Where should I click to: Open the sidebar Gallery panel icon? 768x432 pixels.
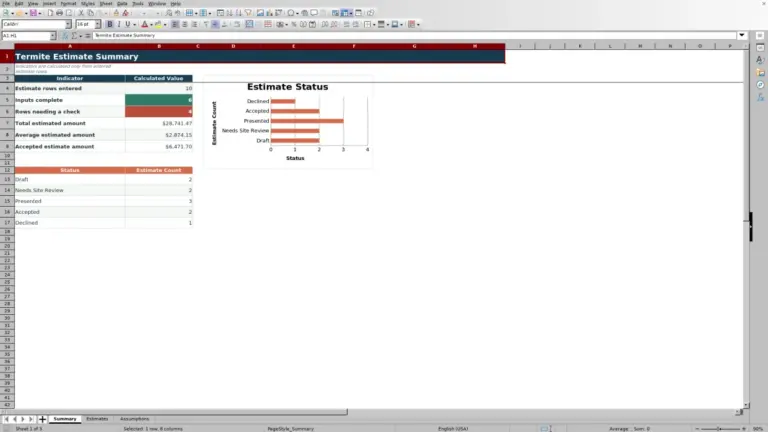(760, 72)
